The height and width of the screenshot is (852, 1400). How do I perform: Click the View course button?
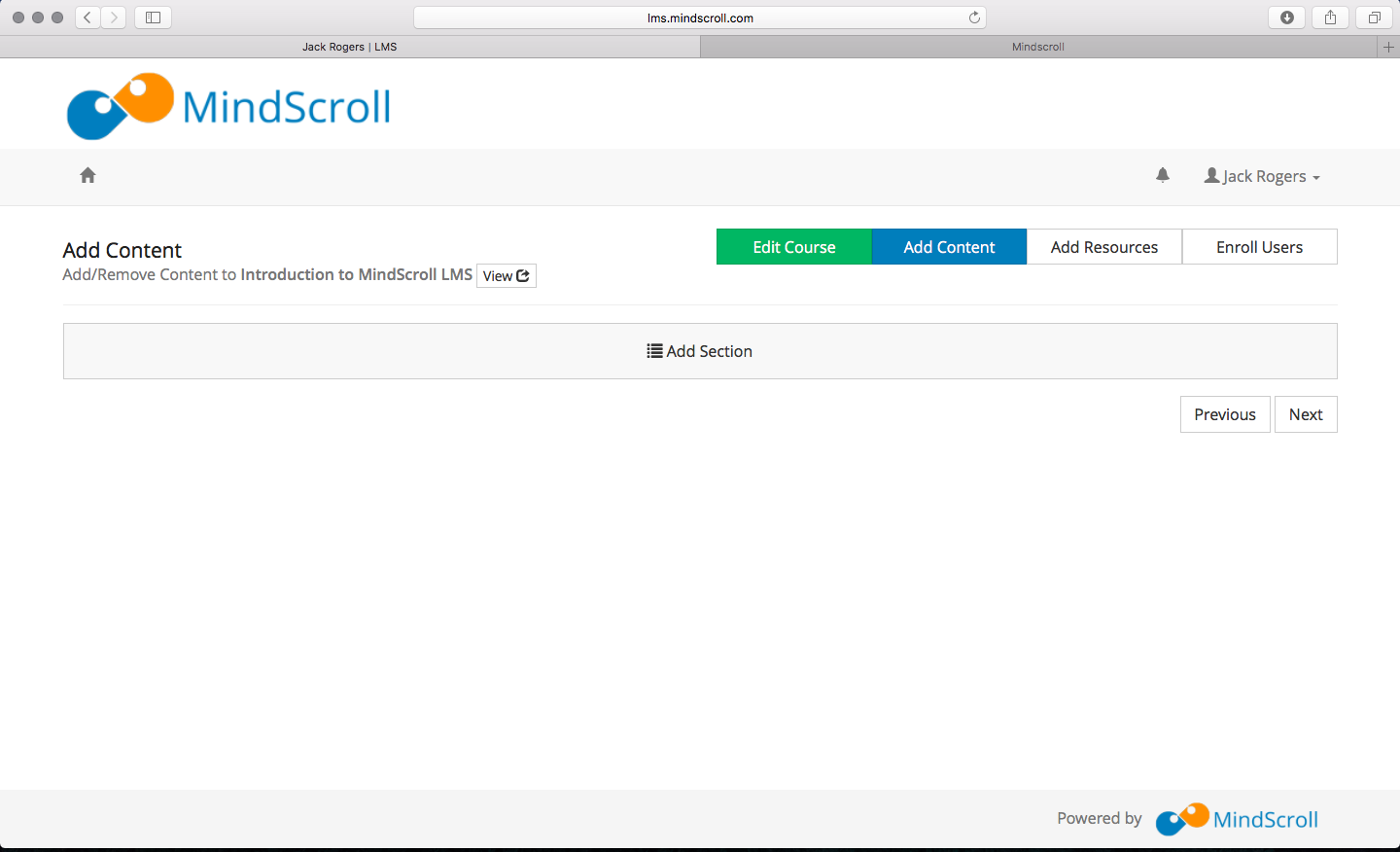(507, 276)
